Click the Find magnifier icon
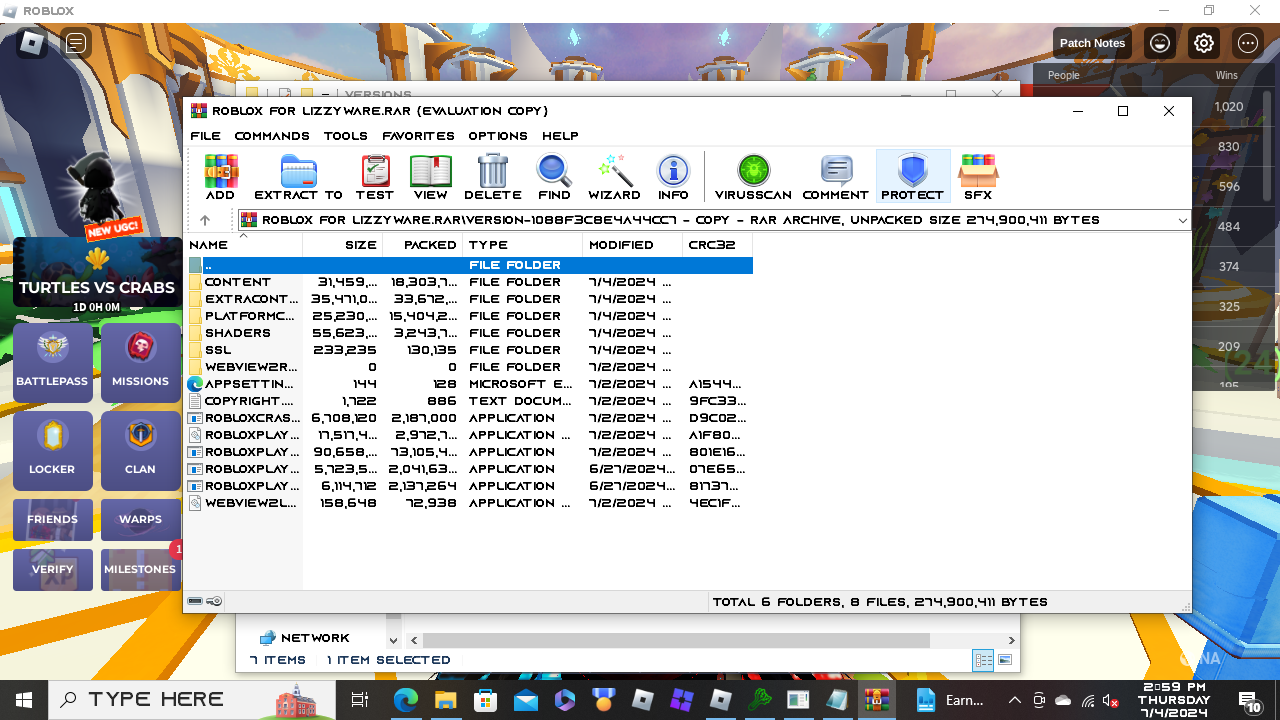Screen dimensions: 1280x720 554,177
